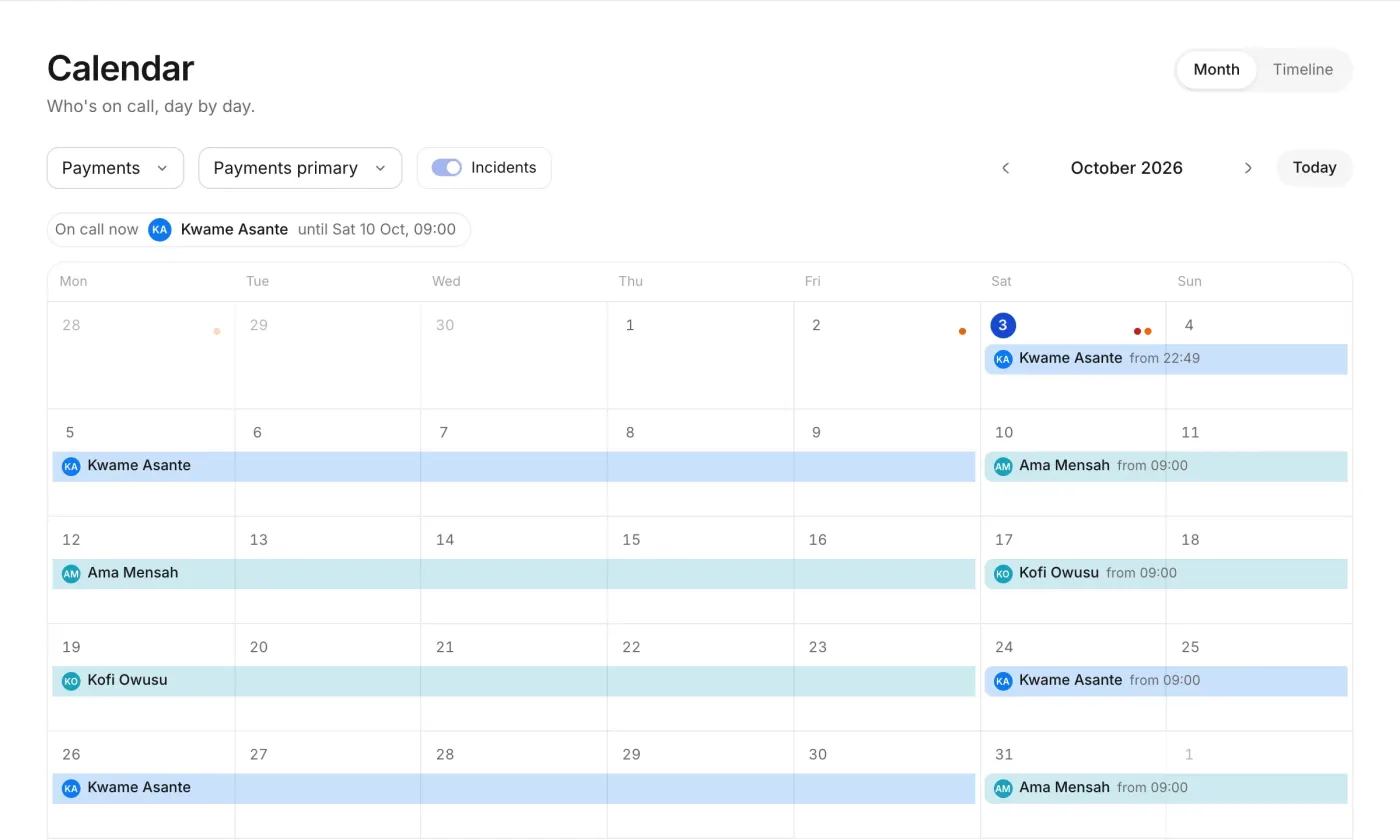Click the "October 2026" month label
This screenshot has width=1400, height=840.
click(1126, 168)
